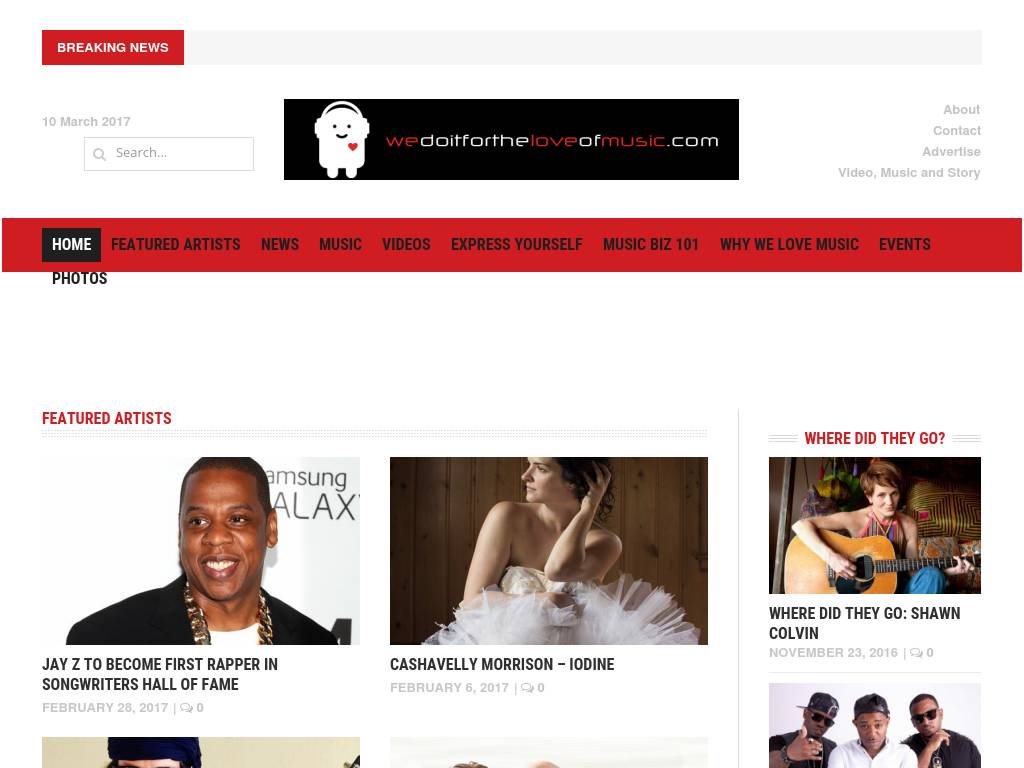Open the Shawn Colvin guitar thumbnail
Viewport: 1024px width, 768px height.
click(874, 525)
